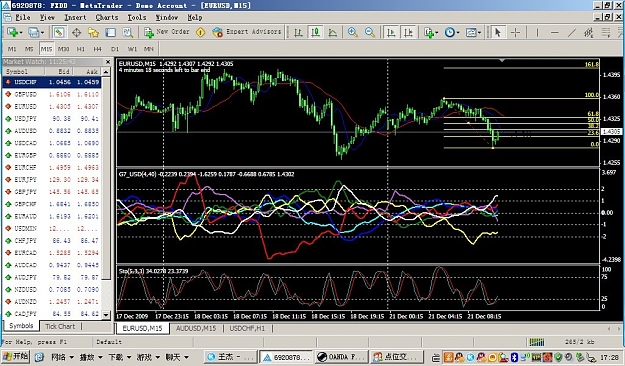Screen dimensions: 625x366
Task: Open the View menu
Action: tap(47, 18)
